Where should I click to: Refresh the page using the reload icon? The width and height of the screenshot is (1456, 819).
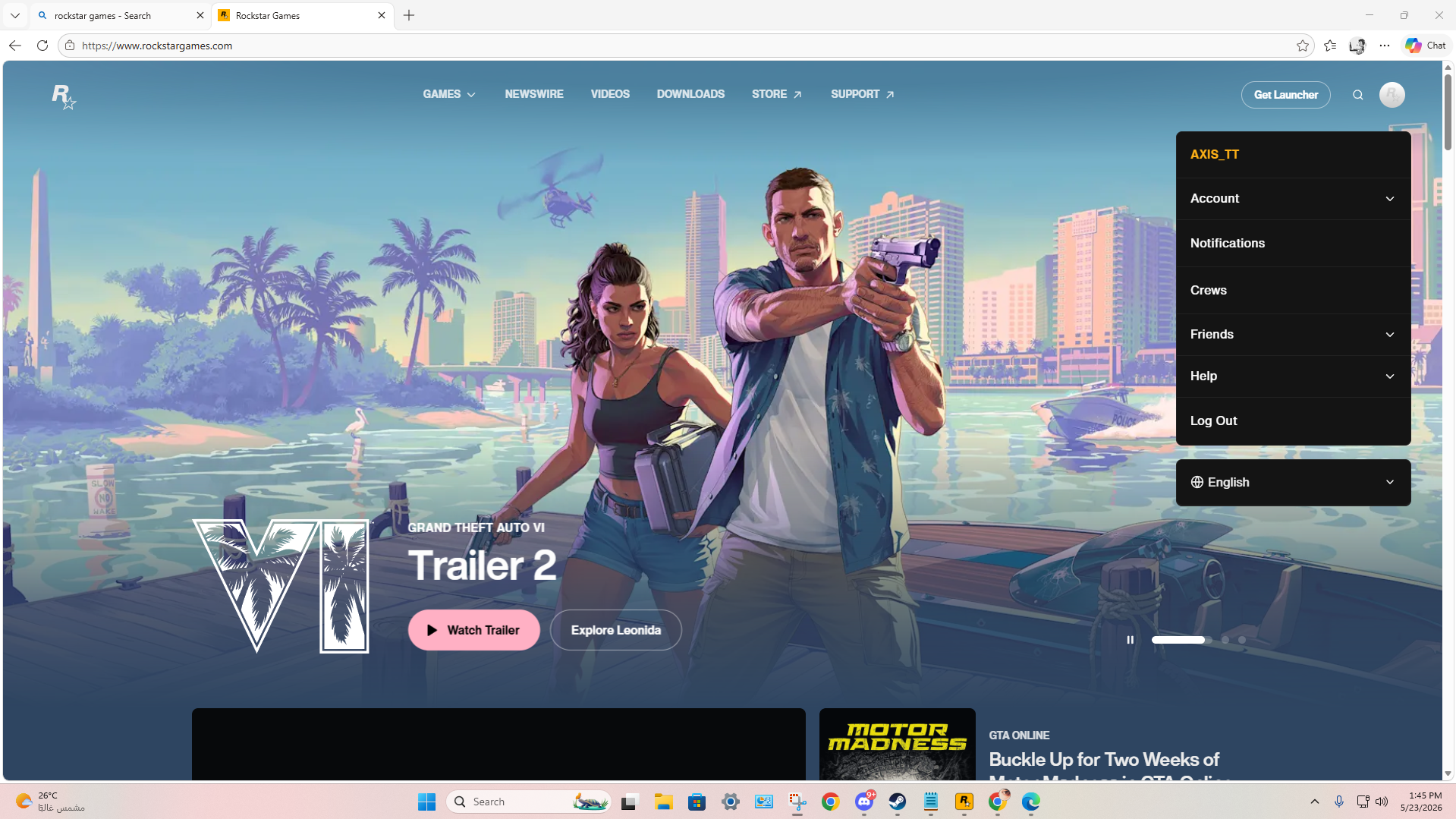point(42,46)
